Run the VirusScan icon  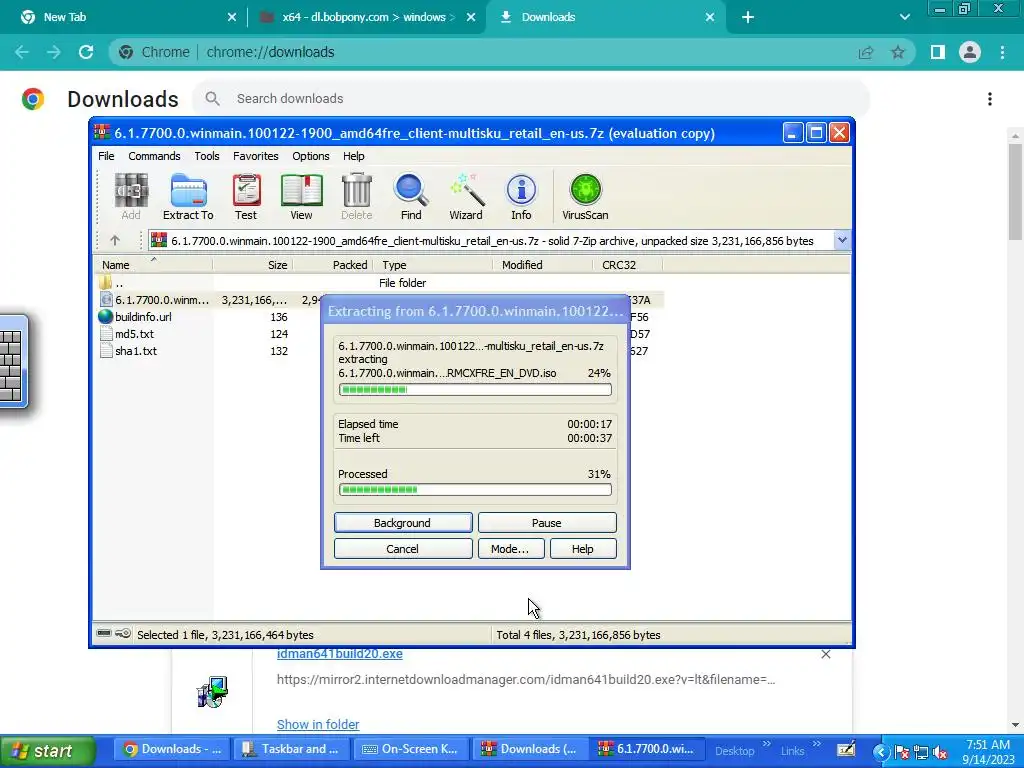pos(585,197)
